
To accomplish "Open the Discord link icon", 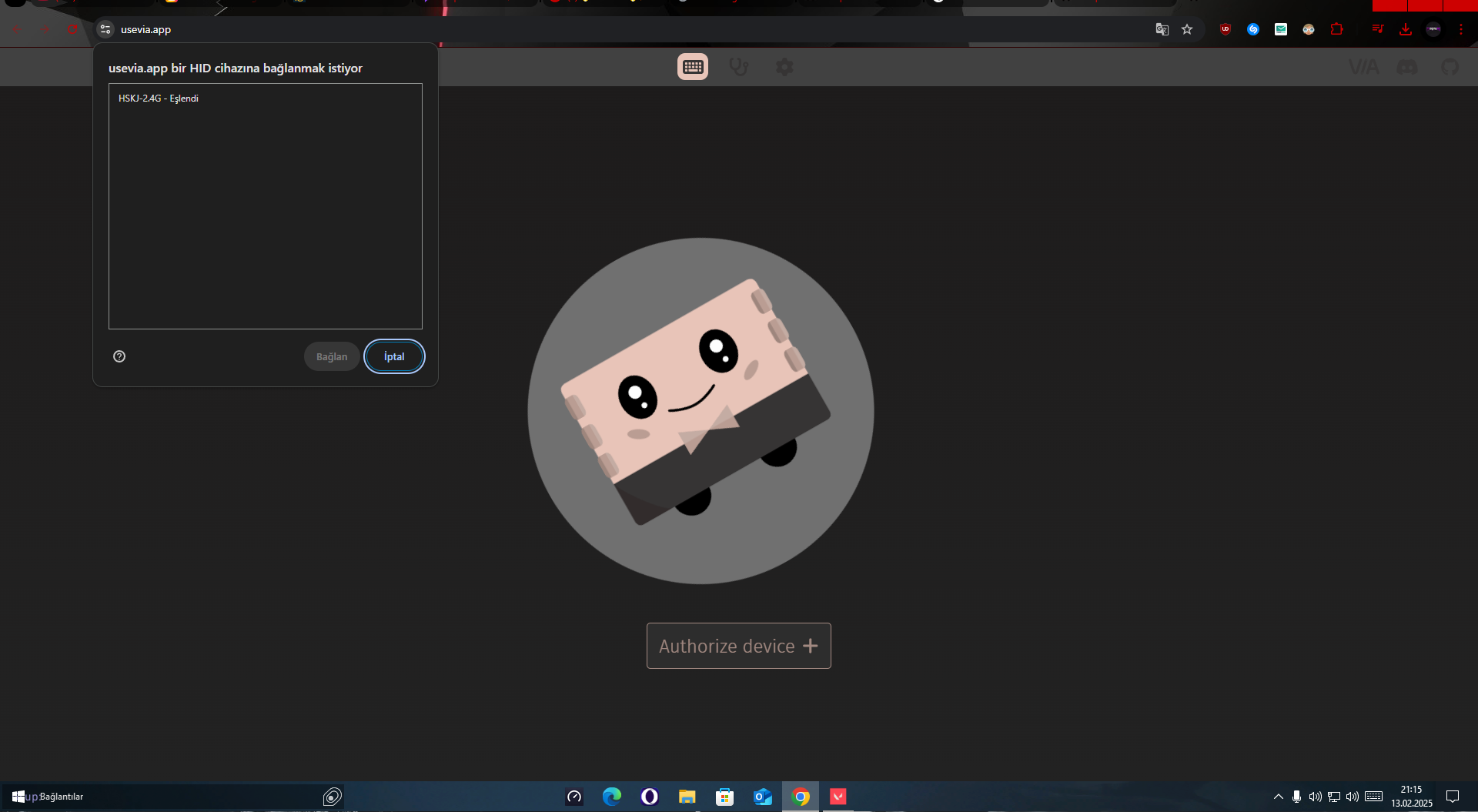I will [1406, 68].
